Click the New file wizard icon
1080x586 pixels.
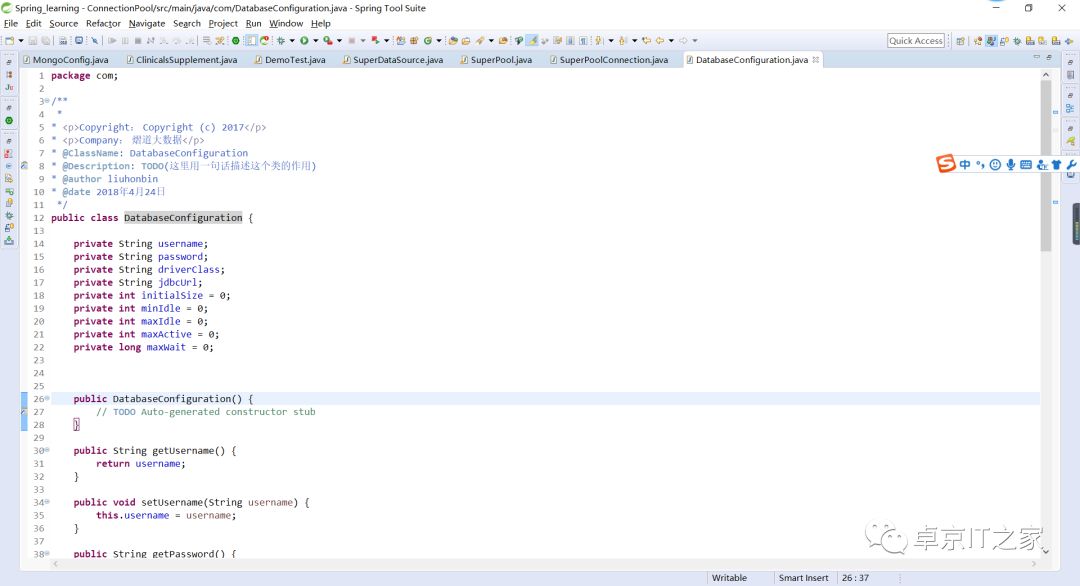(x=10, y=41)
